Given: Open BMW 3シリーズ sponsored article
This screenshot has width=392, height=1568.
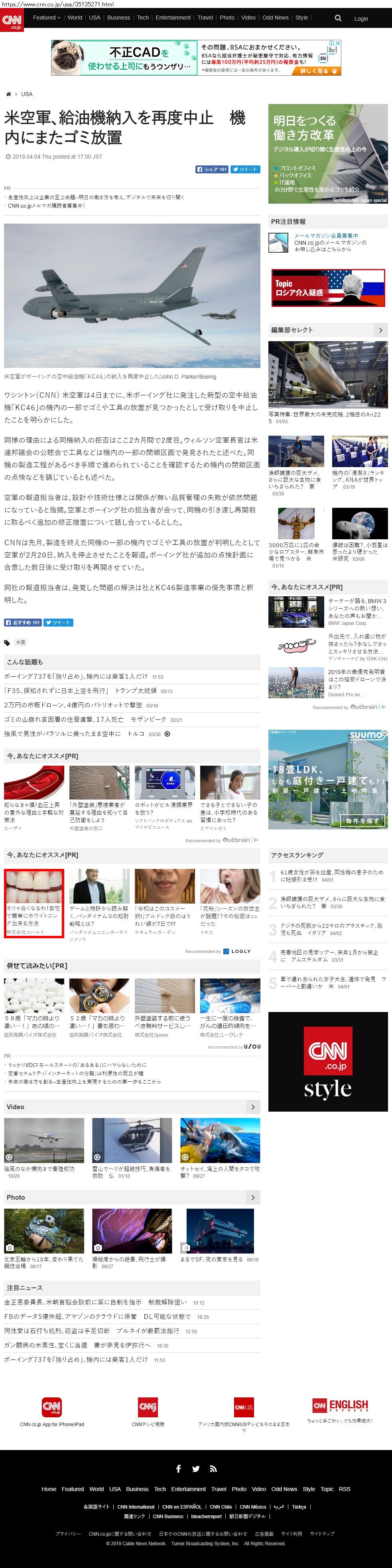Looking at the screenshot, I should [x=328, y=612].
